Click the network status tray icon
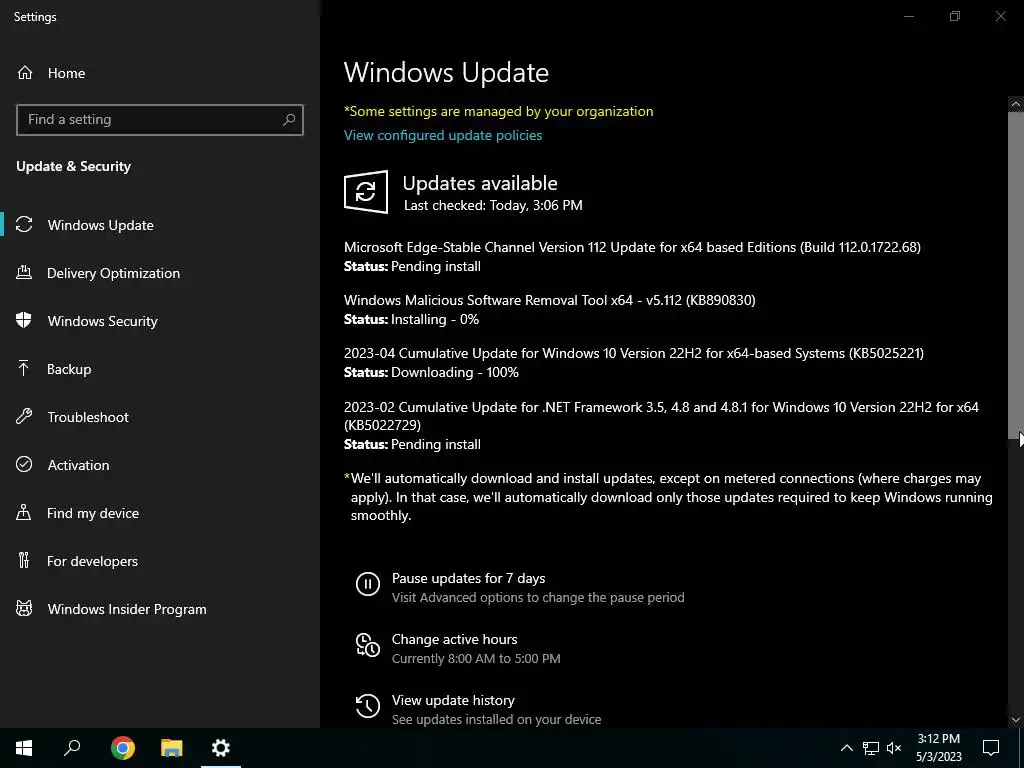The width and height of the screenshot is (1024, 768). tap(871, 748)
